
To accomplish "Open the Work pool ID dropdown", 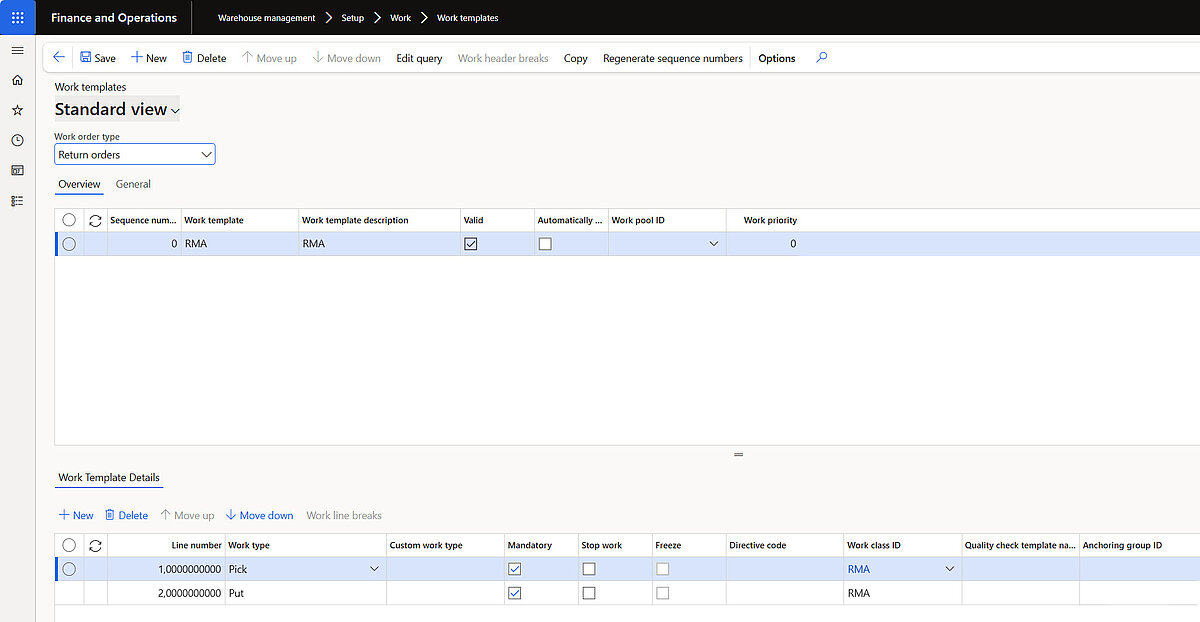I will tap(713, 243).
